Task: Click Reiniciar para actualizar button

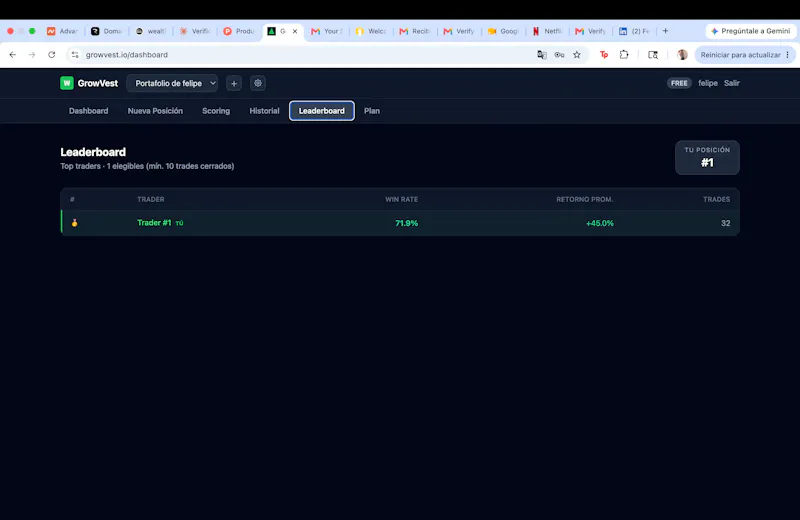Action: point(740,55)
